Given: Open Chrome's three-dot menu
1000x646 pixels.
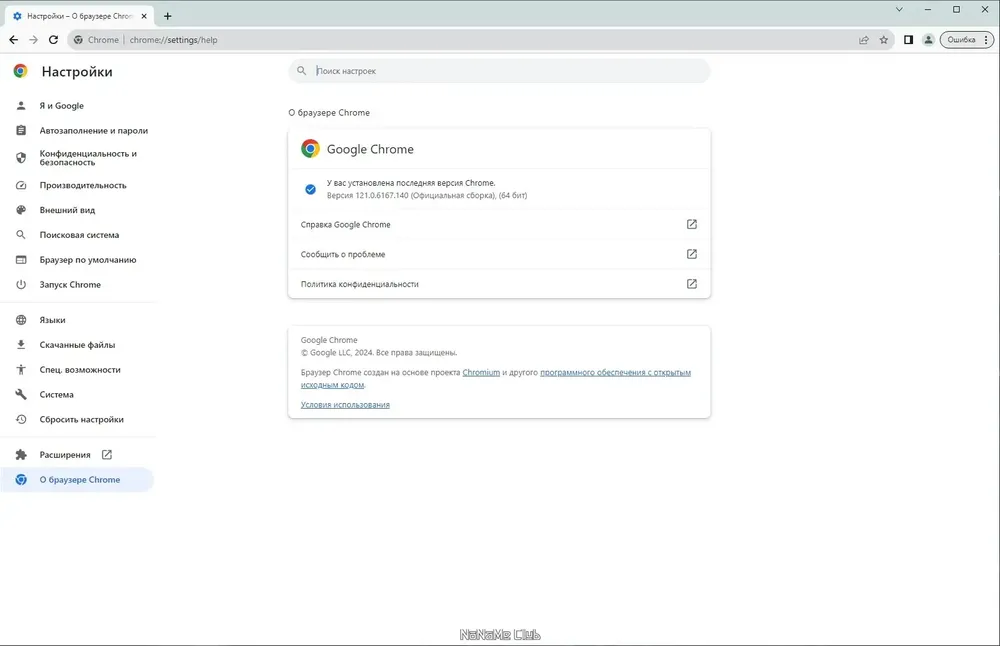Looking at the screenshot, I should pos(987,40).
